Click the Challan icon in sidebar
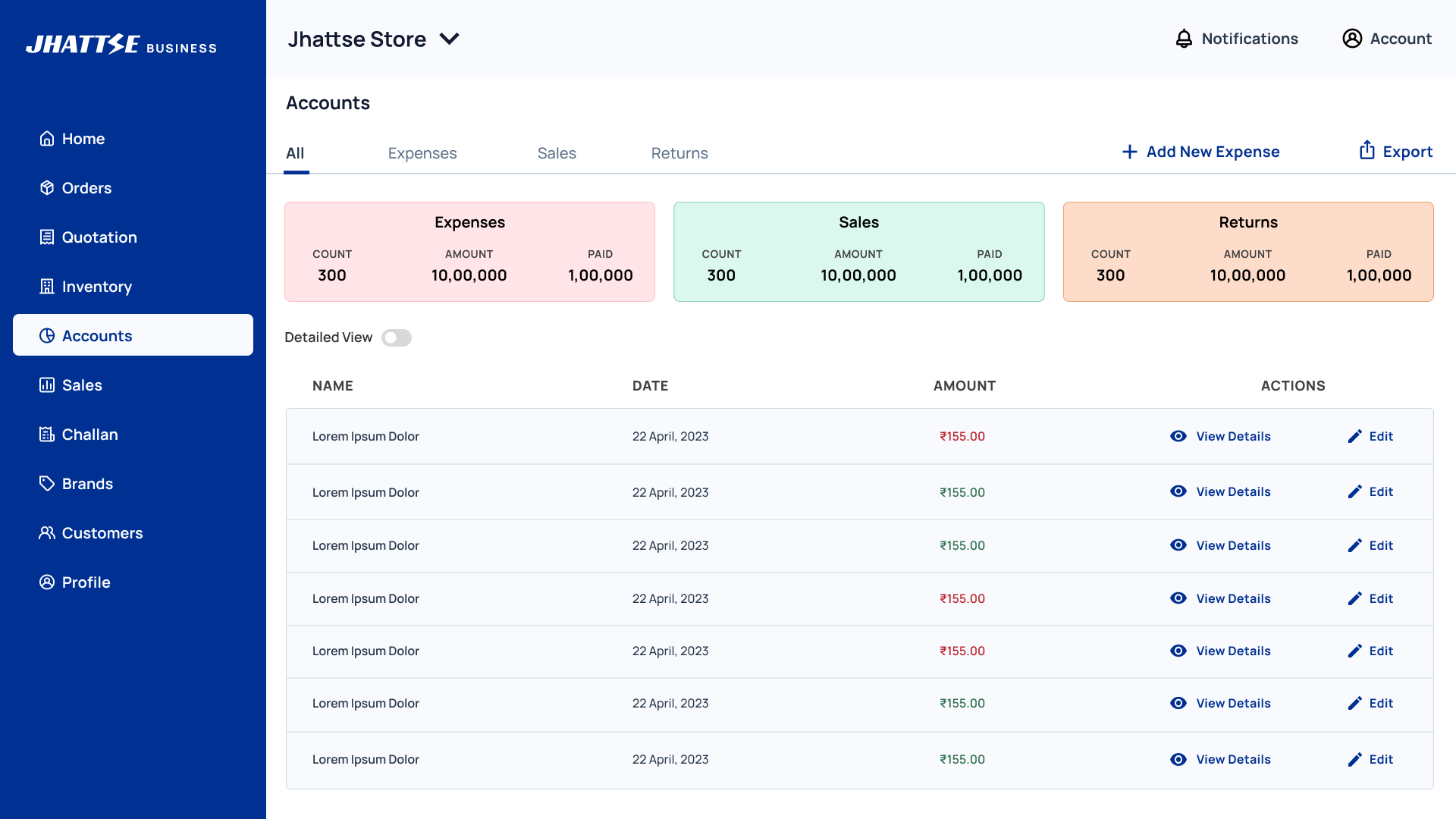The width and height of the screenshot is (1456, 819). tap(47, 435)
